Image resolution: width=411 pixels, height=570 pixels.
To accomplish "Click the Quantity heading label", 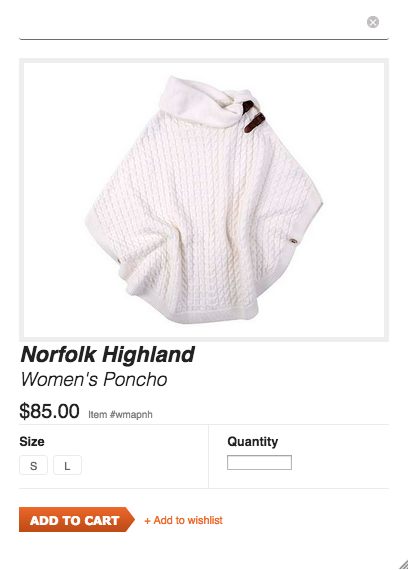I will (253, 441).
